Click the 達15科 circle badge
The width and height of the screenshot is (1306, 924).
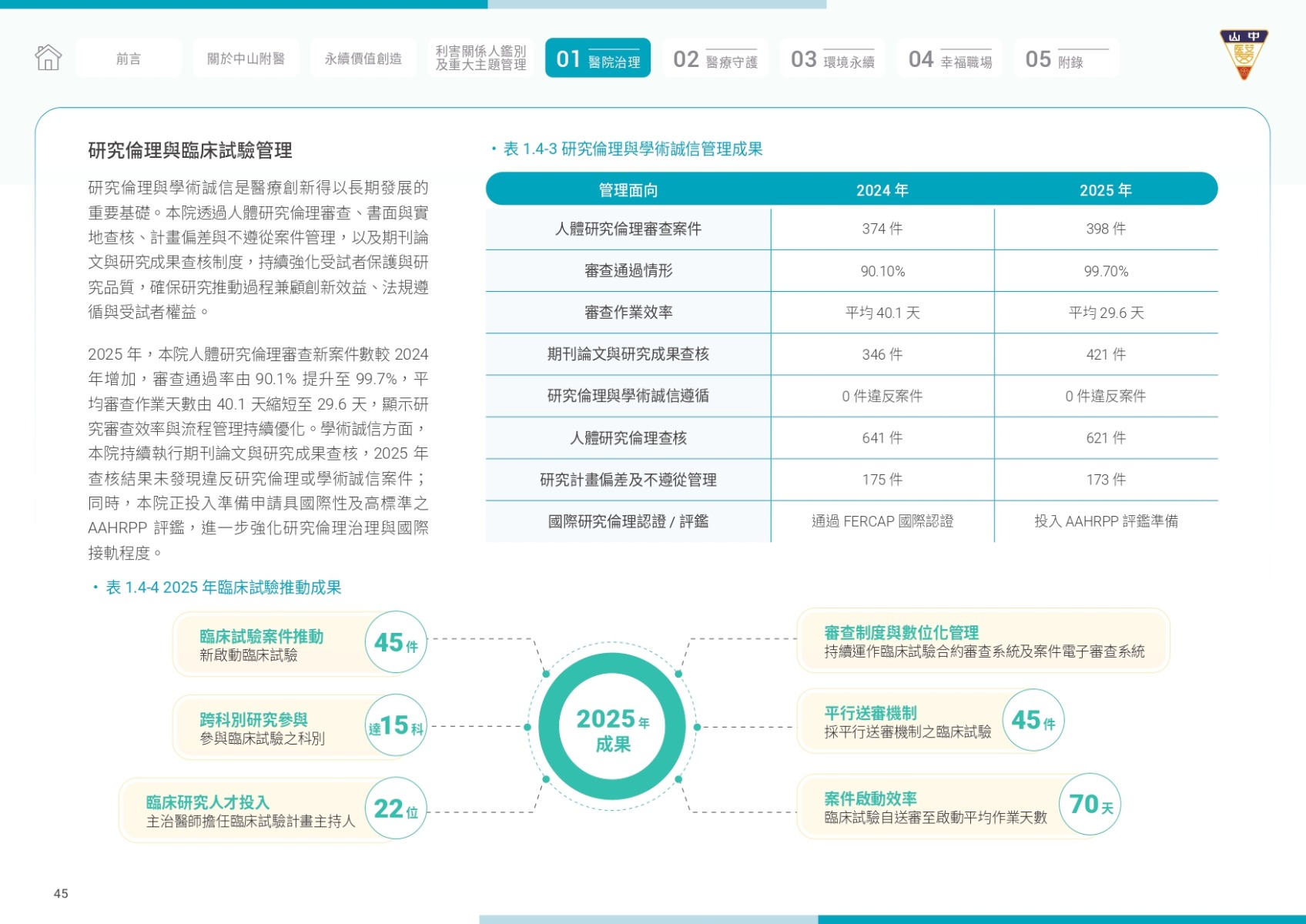point(396,725)
